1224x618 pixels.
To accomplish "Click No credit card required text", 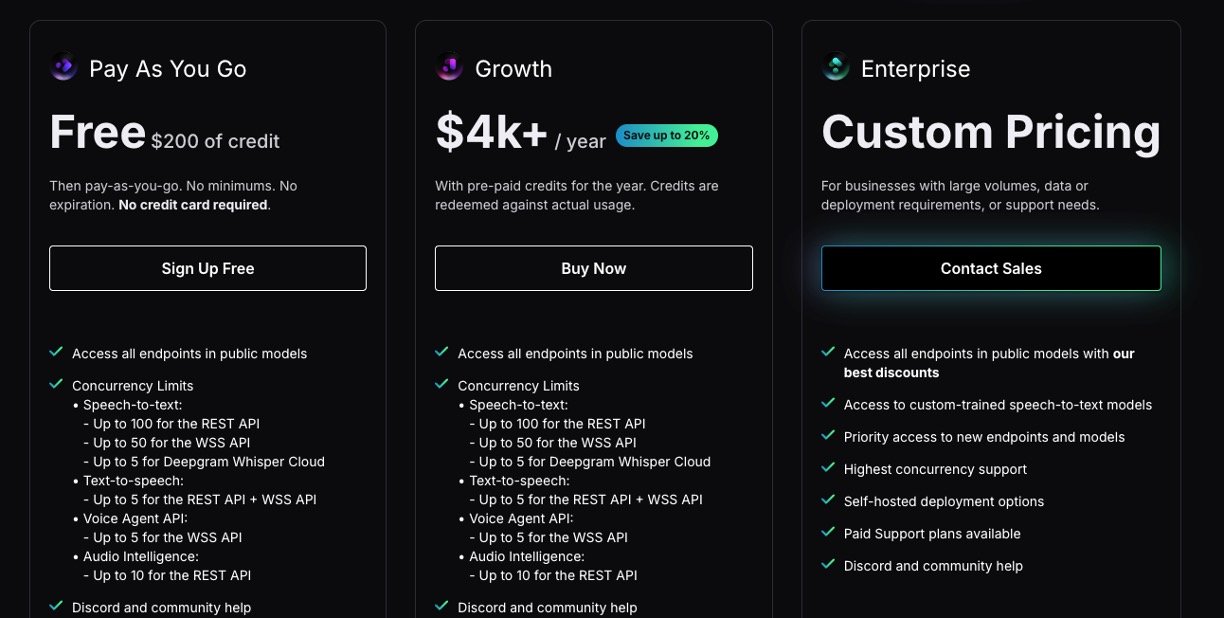I will (193, 205).
